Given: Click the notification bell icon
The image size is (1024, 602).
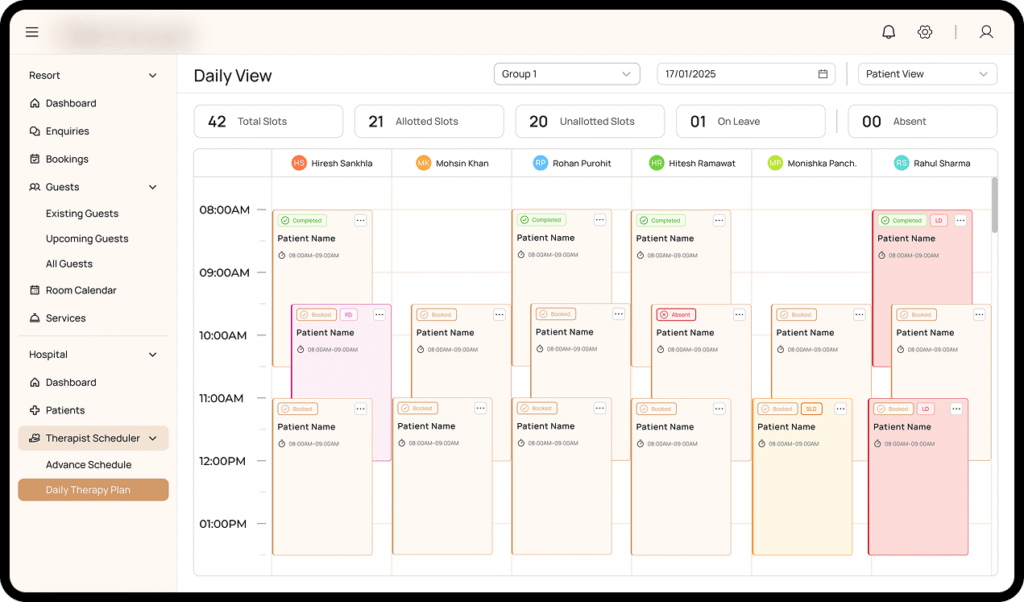Looking at the screenshot, I should 888,32.
